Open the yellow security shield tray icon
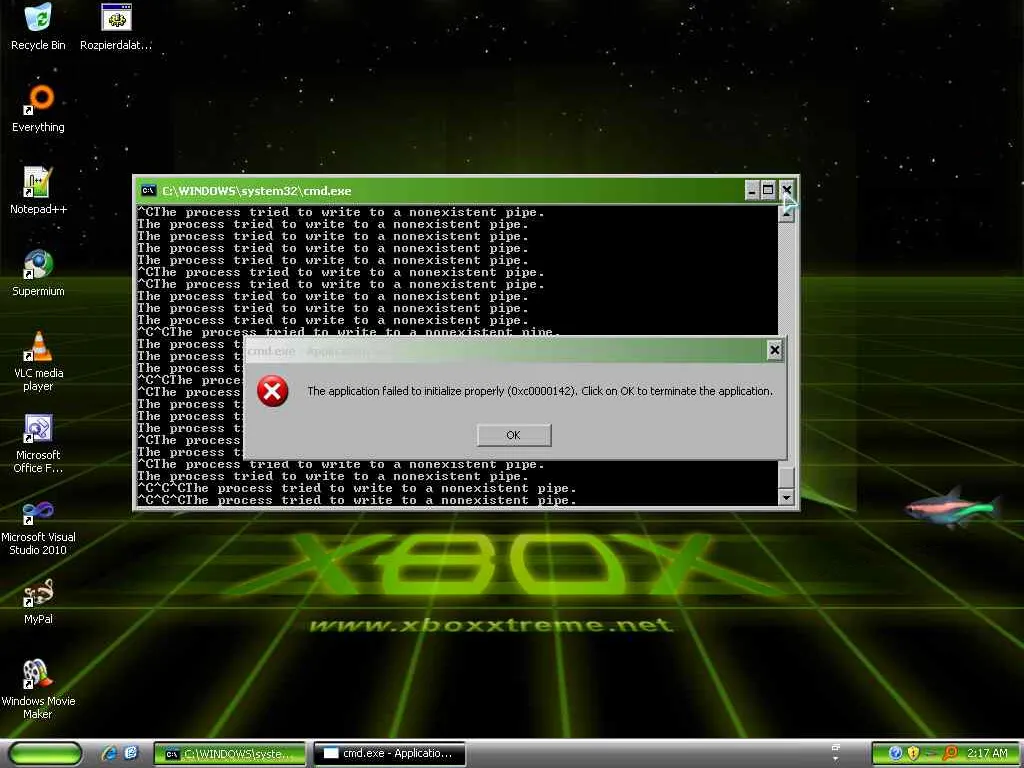This screenshot has width=1024, height=768. [x=913, y=754]
